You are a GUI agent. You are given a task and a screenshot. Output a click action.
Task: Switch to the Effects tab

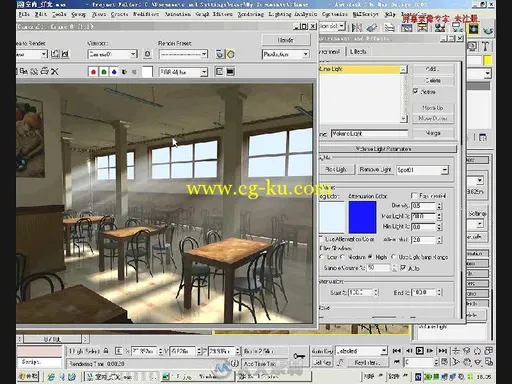[358, 52]
